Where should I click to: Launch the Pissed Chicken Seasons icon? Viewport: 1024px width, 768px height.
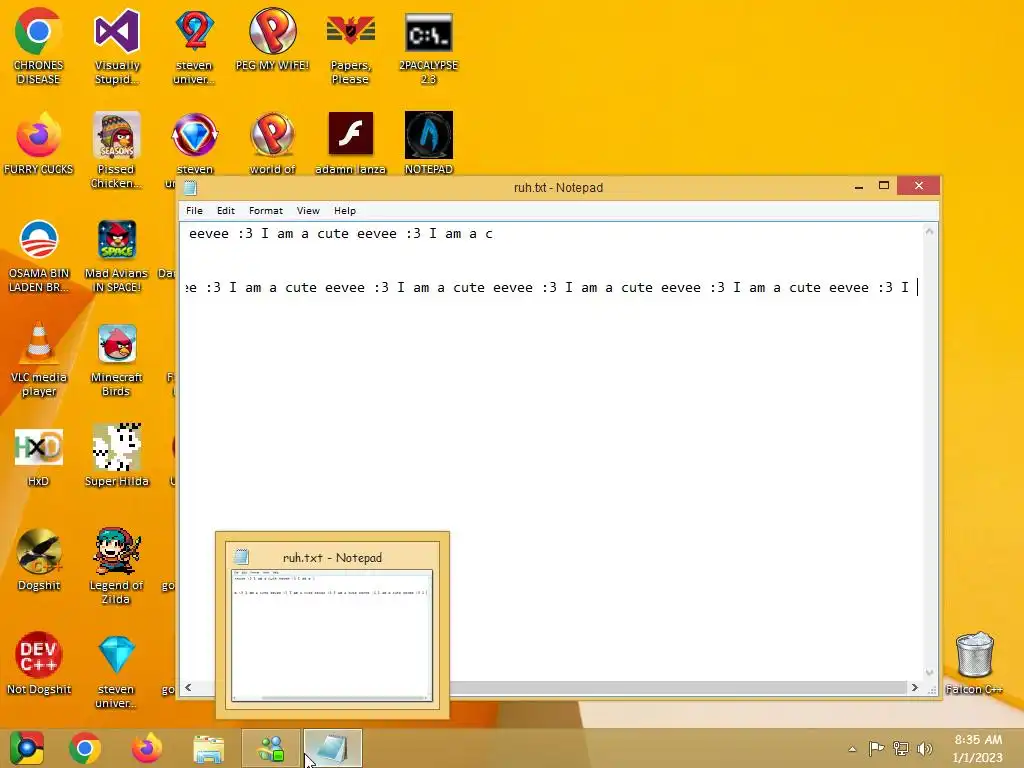click(116, 150)
